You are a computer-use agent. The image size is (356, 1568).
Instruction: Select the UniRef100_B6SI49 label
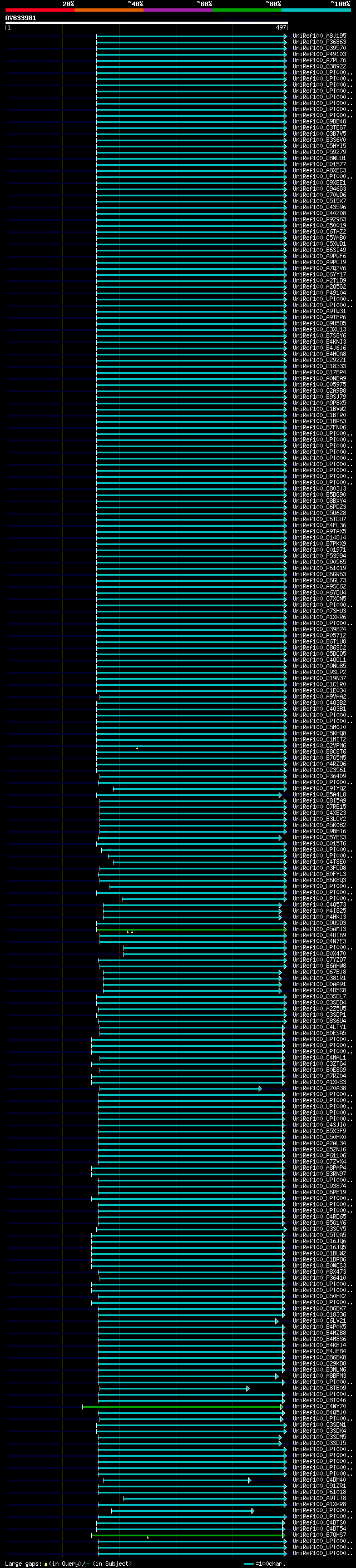[x=319, y=250]
